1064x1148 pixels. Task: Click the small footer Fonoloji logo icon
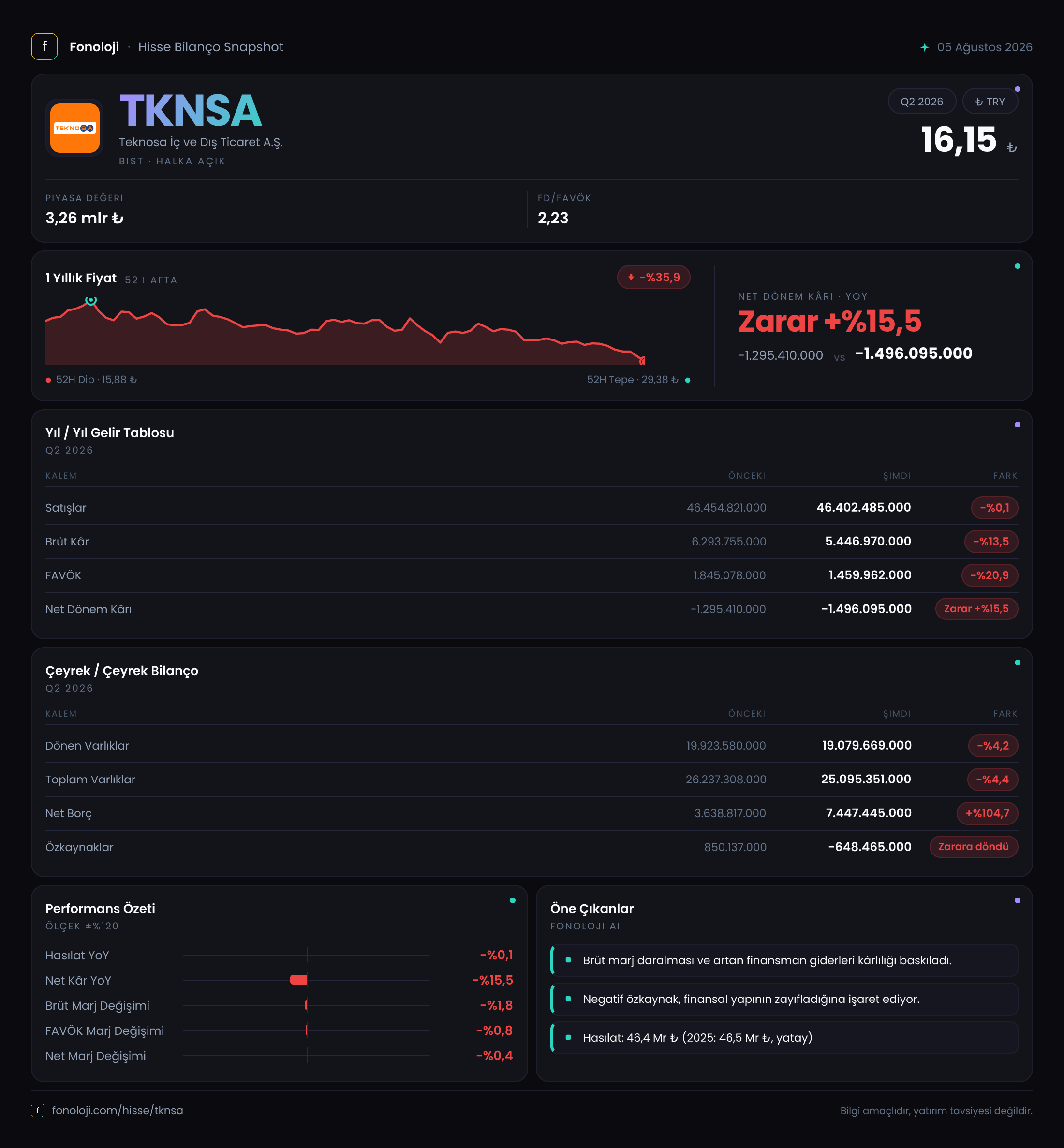tap(37, 1110)
